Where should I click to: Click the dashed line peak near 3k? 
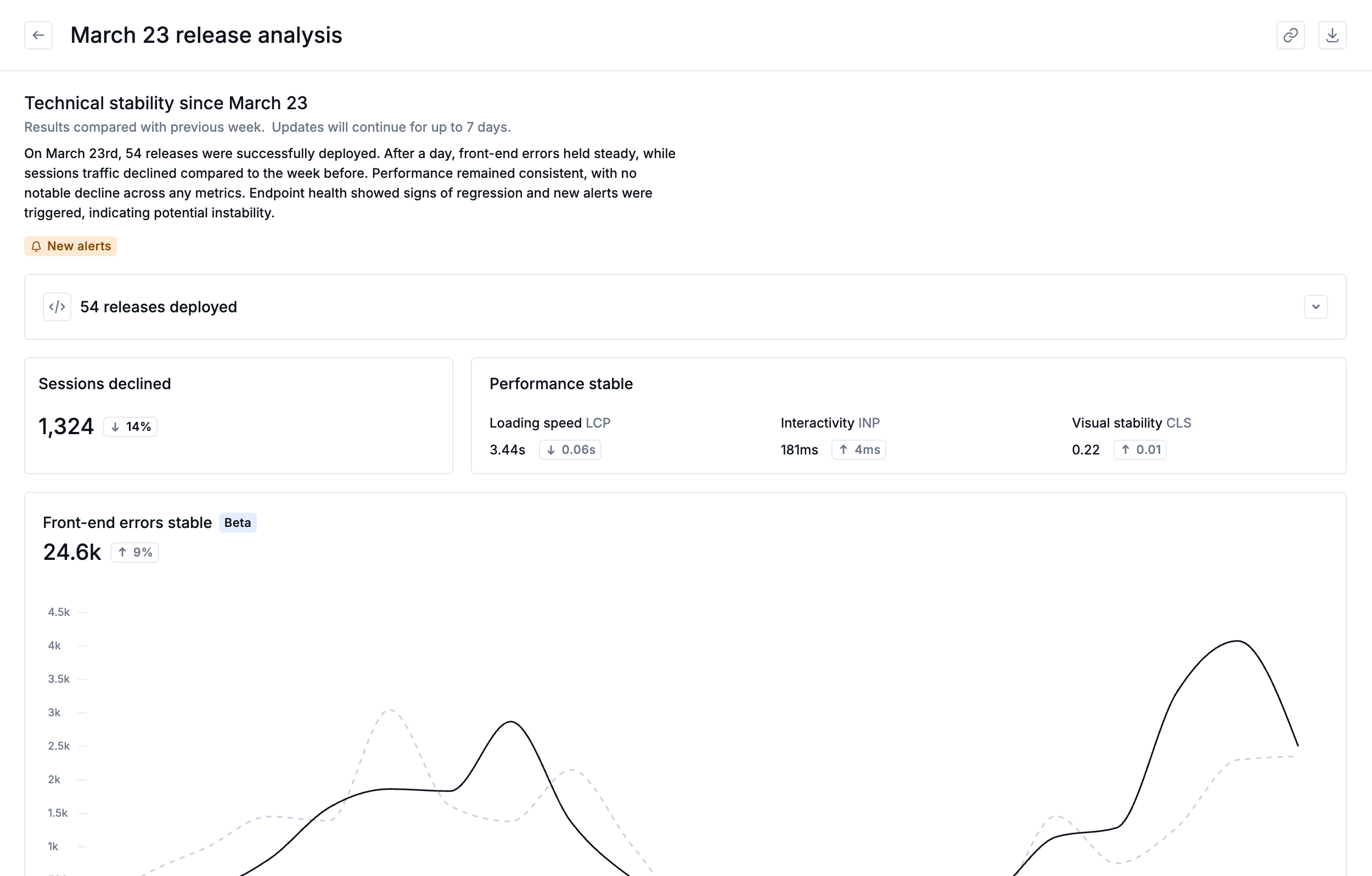click(390, 710)
